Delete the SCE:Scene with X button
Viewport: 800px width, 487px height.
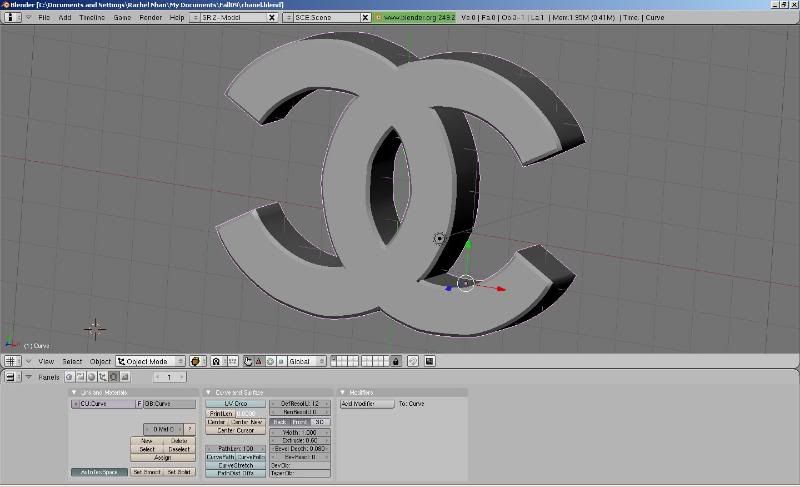point(365,17)
